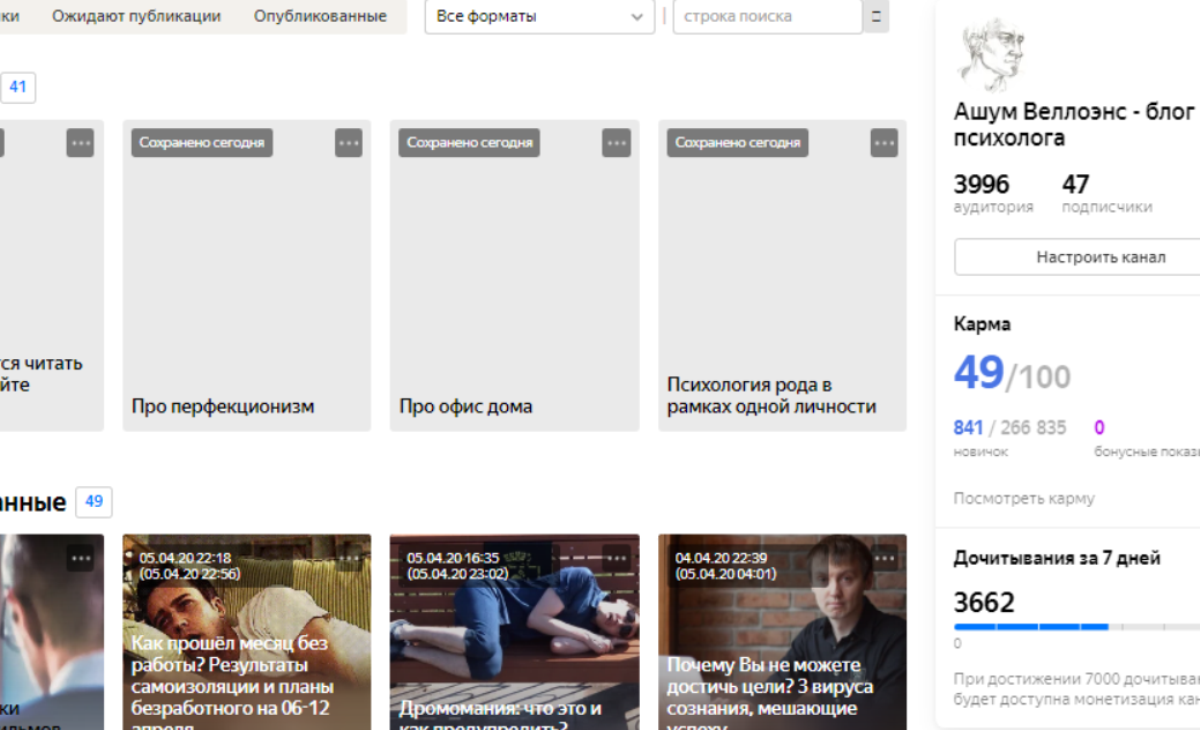Image resolution: width=1200 pixels, height=730 pixels.
Task: Click the drafts count badge 41
Action: click(x=18, y=87)
